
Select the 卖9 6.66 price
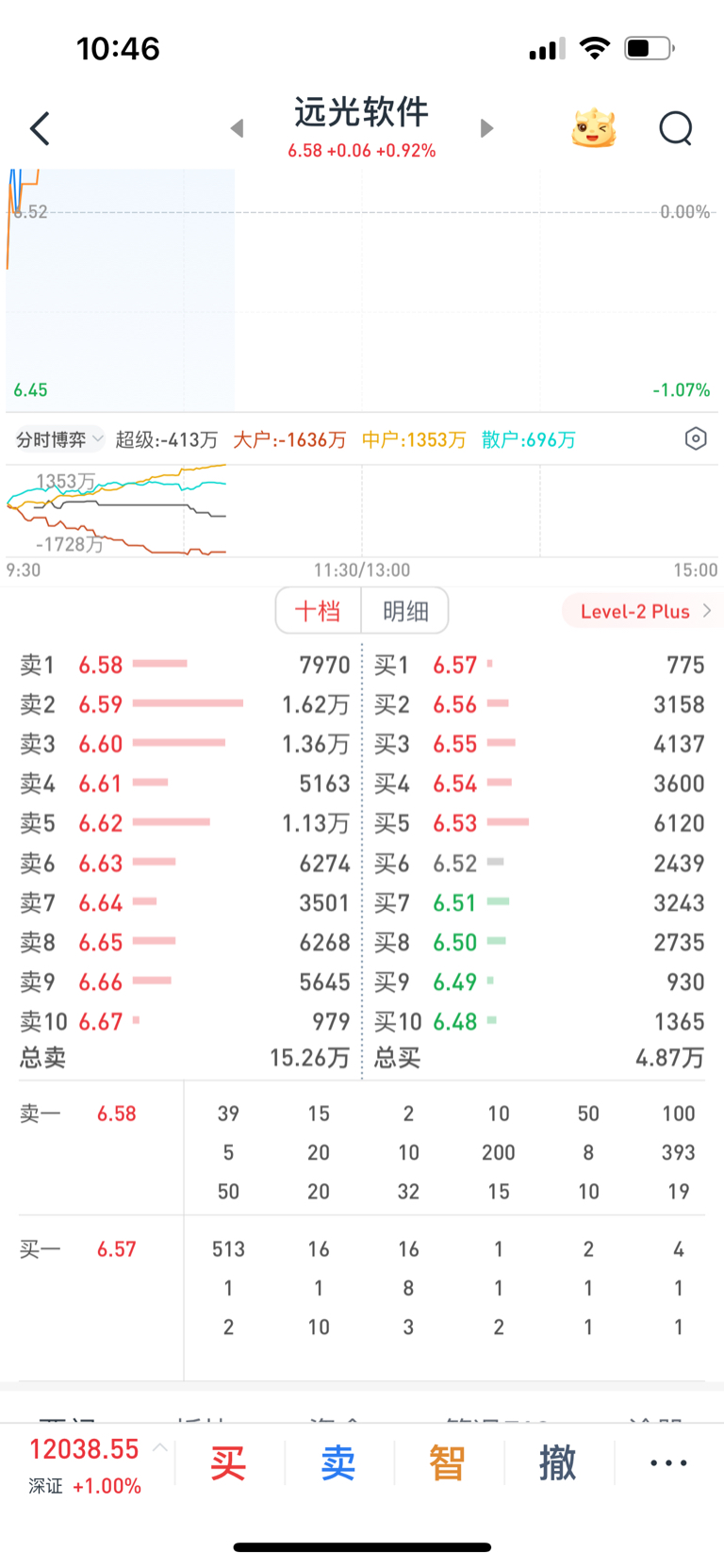point(101,982)
